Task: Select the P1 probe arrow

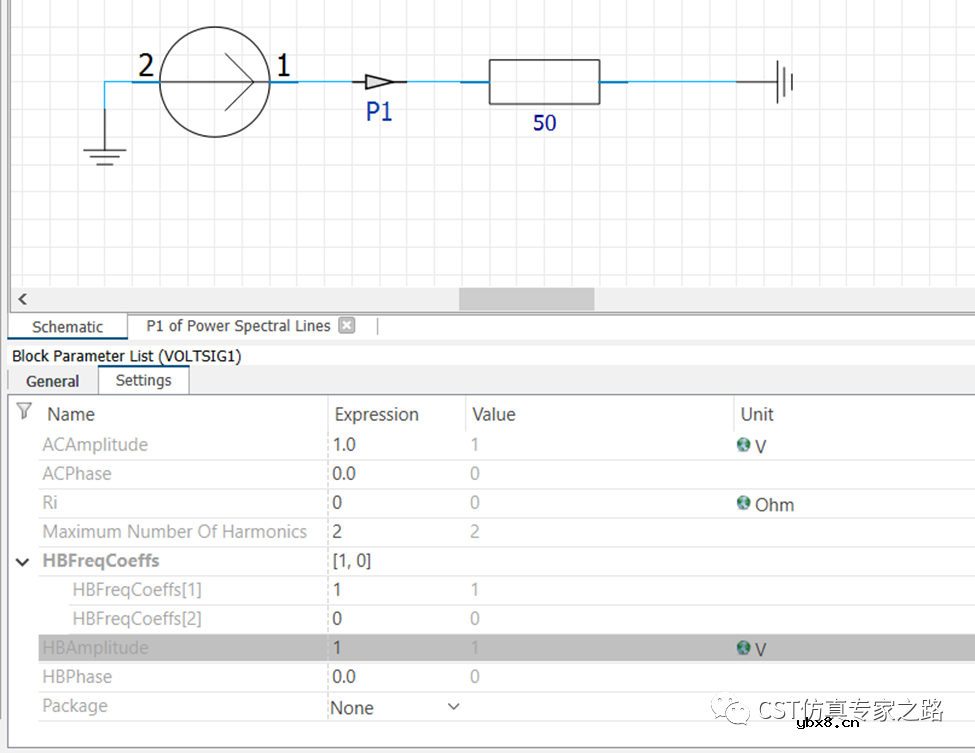Action: 381,82
